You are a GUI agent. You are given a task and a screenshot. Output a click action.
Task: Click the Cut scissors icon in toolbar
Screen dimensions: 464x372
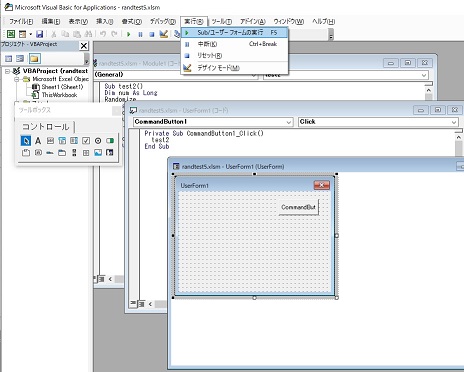pos(53,34)
